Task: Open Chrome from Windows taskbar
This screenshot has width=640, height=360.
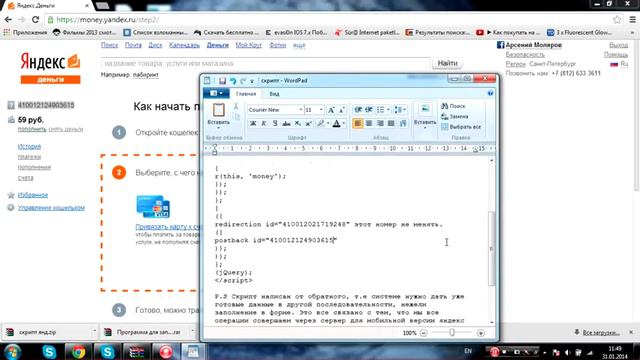Action: (x=78, y=351)
